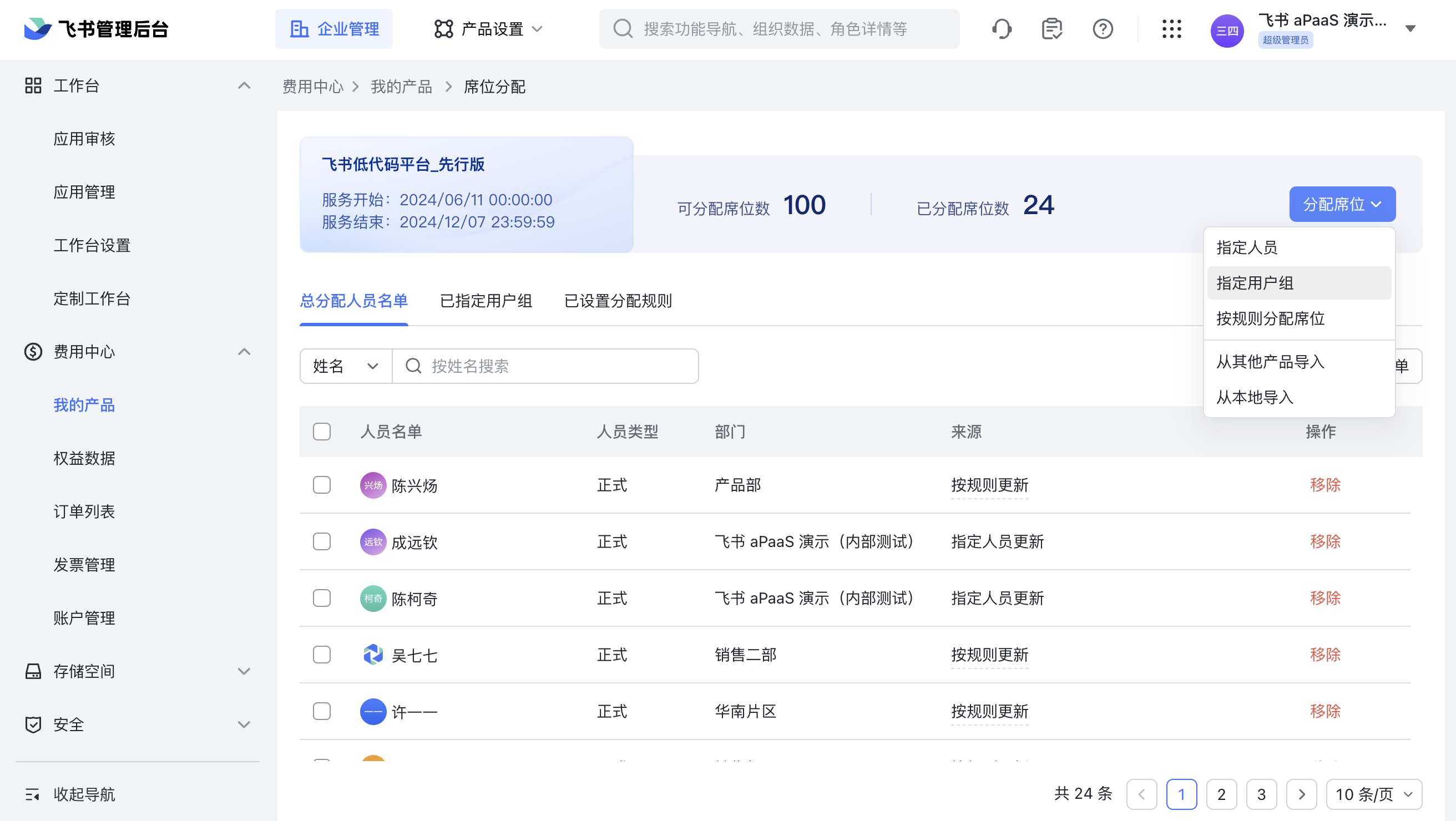
Task: Click 费用中心 in breadcrumb
Action: (313, 87)
